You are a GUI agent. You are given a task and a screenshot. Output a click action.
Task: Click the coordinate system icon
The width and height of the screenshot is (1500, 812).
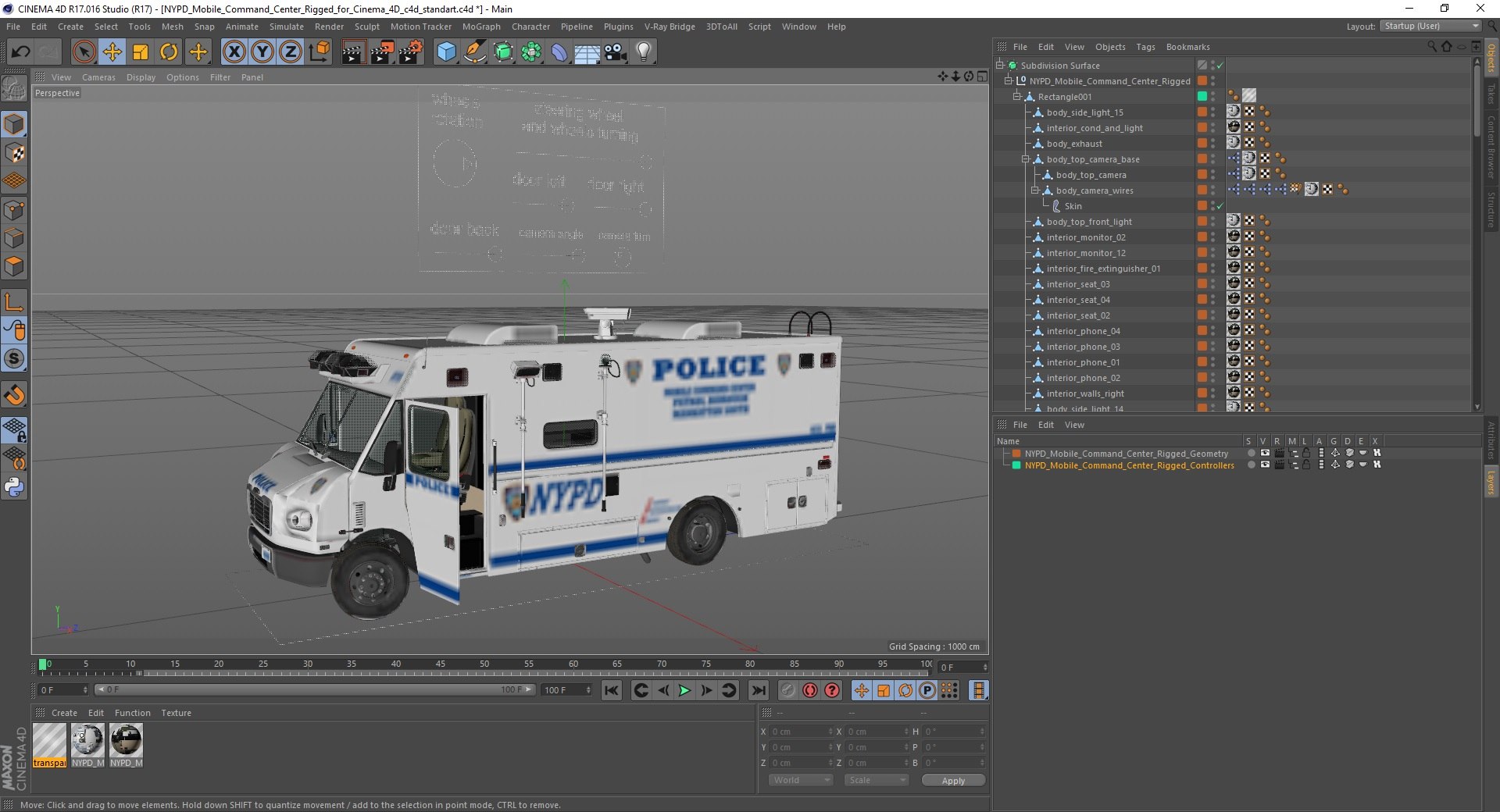point(320,52)
